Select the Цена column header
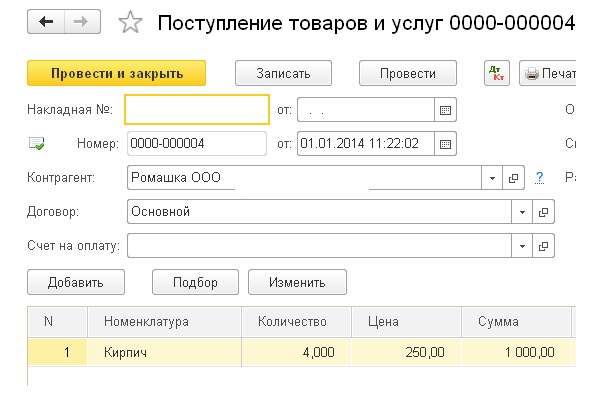Viewport: 593px width, 400px height. pos(406,322)
